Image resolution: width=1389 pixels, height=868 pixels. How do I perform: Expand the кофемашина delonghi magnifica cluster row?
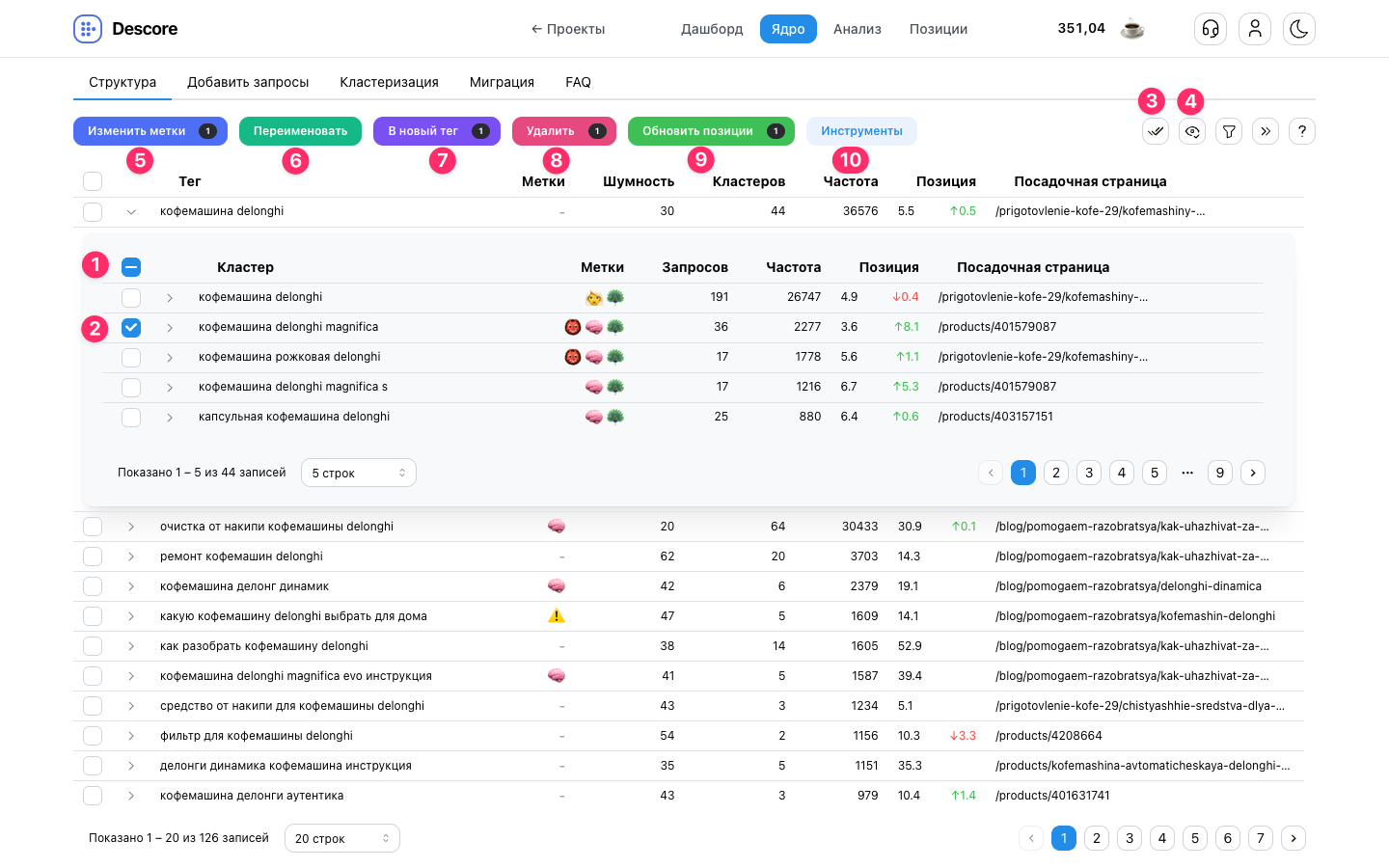[x=170, y=328]
